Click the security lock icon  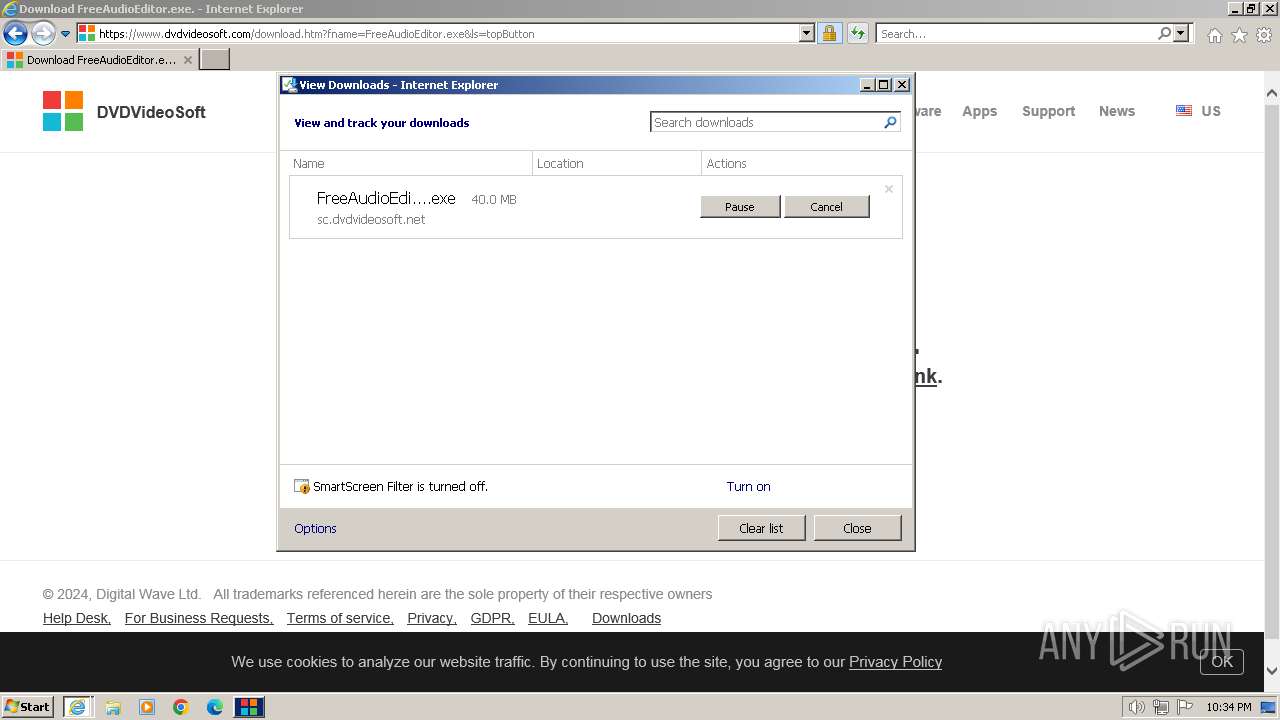830,33
